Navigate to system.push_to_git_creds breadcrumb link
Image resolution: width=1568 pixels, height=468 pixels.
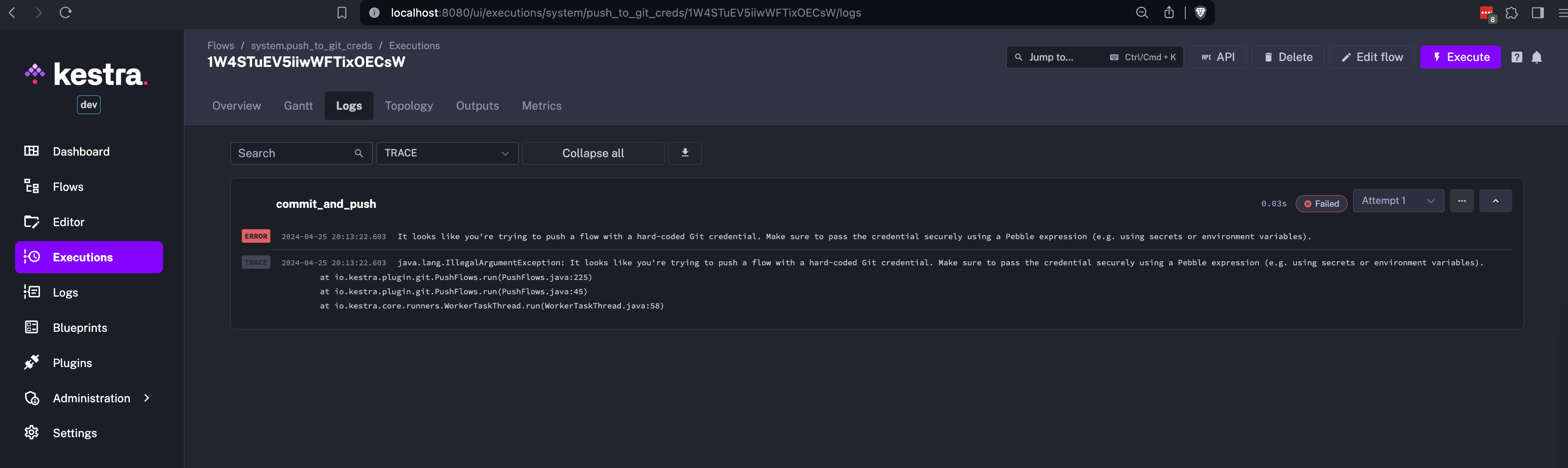click(311, 45)
